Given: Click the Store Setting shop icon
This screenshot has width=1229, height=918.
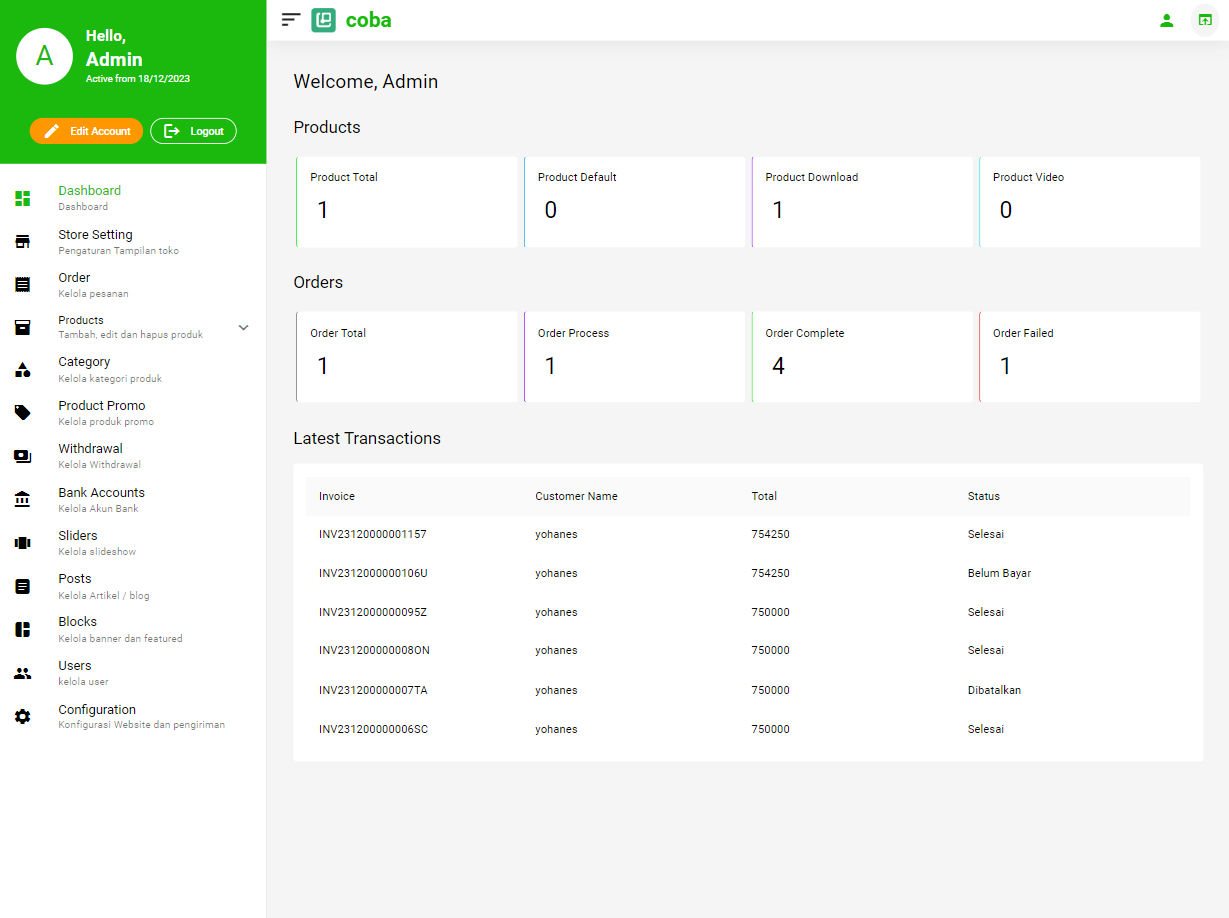Looking at the screenshot, I should [22, 241].
